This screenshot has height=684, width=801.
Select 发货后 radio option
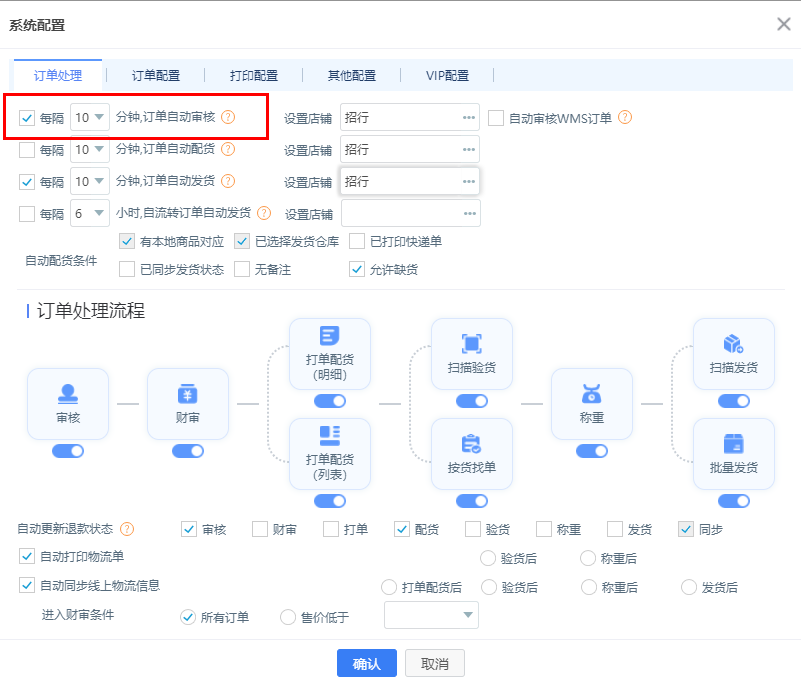pos(689,587)
